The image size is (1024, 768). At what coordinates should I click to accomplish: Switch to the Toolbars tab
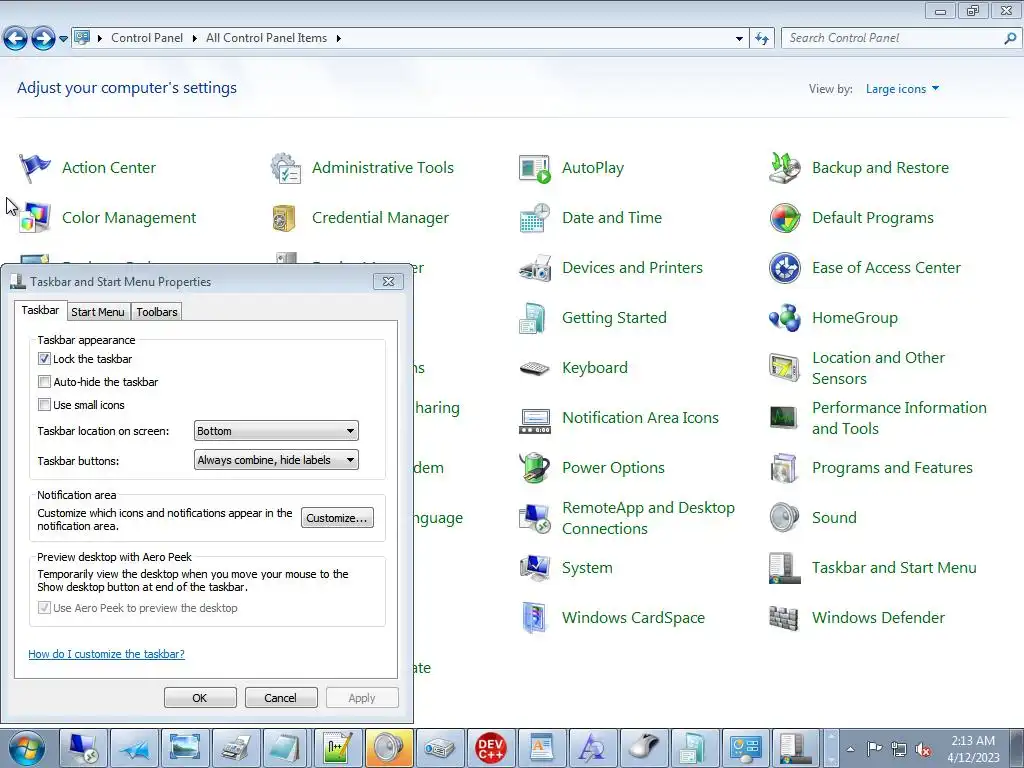[157, 312]
